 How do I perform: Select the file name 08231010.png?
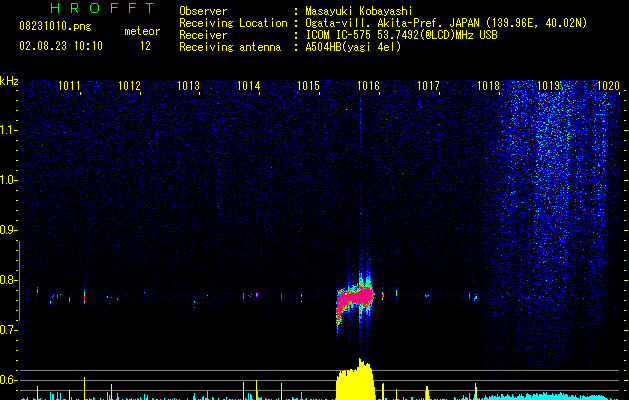point(55,27)
